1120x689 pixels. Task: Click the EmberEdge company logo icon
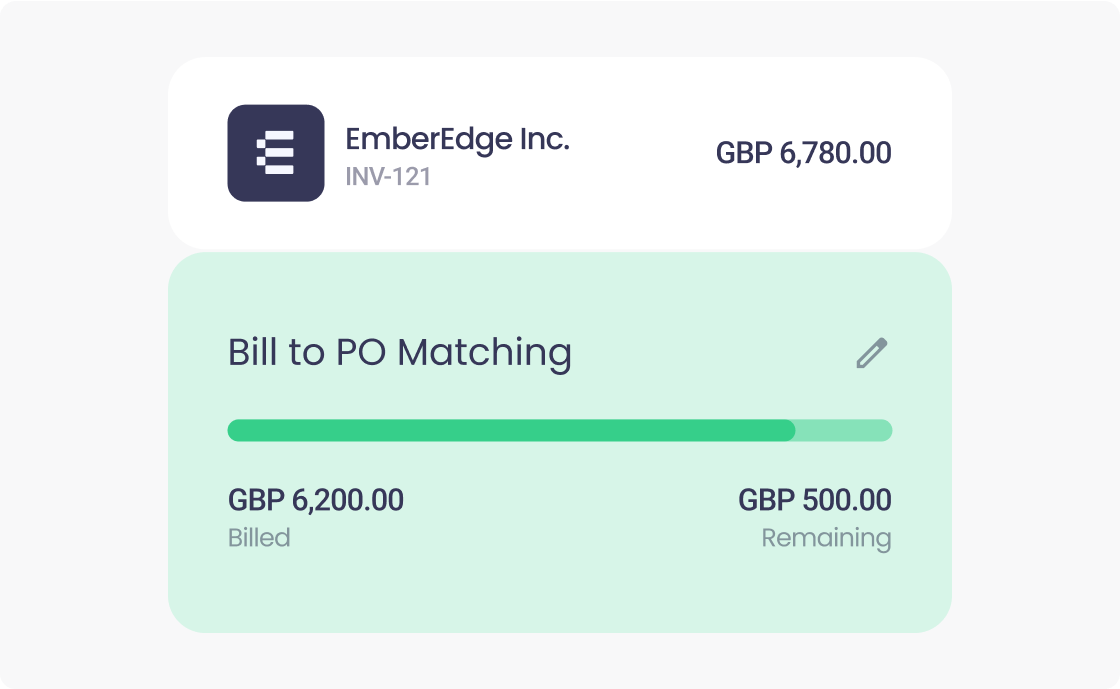coord(276,153)
